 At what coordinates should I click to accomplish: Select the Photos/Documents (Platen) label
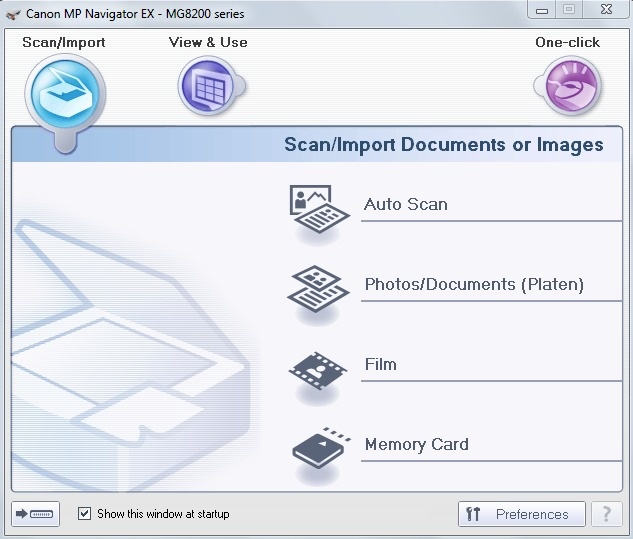473,284
